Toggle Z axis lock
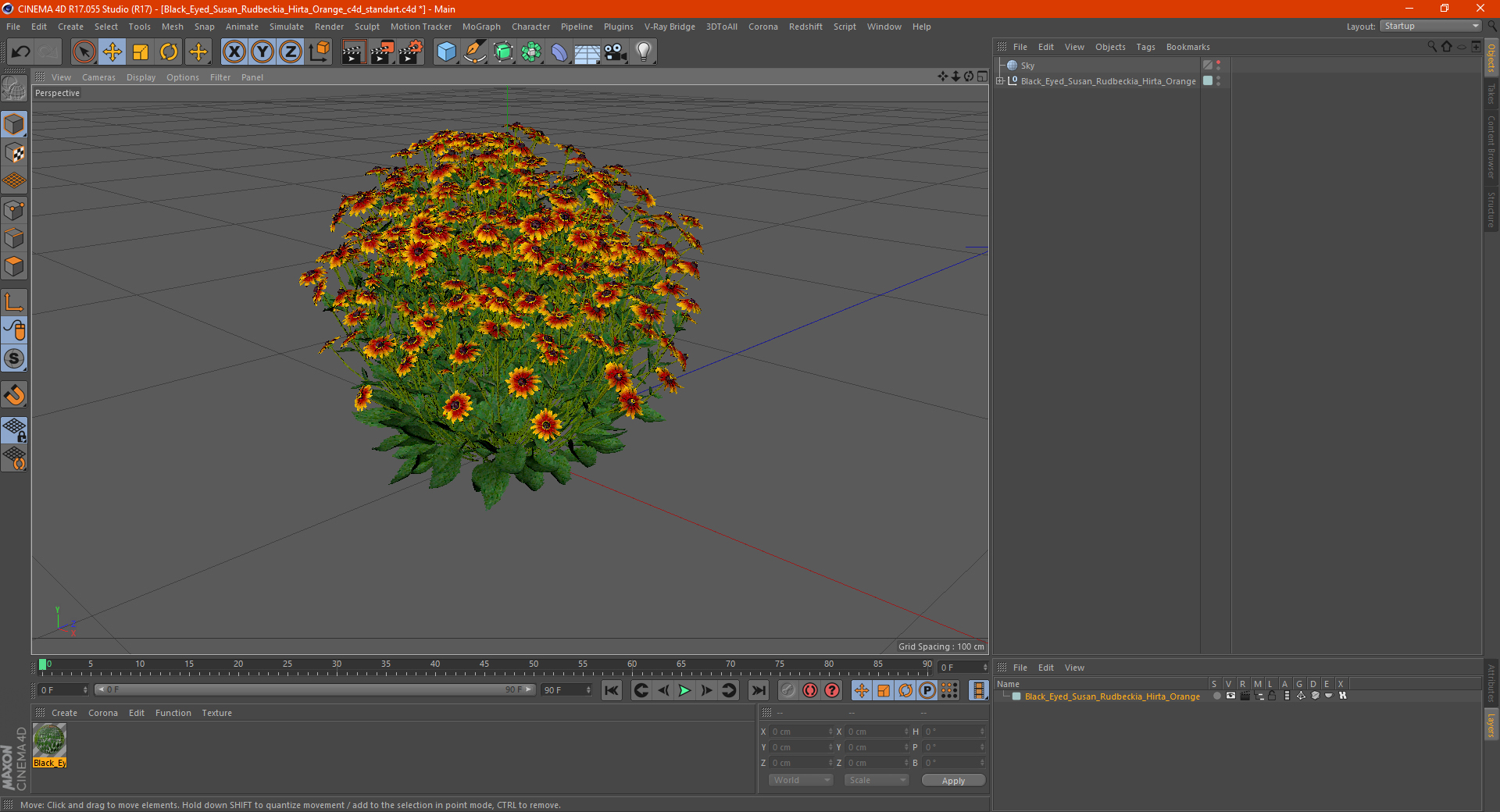This screenshot has width=1500, height=812. pos(291,52)
